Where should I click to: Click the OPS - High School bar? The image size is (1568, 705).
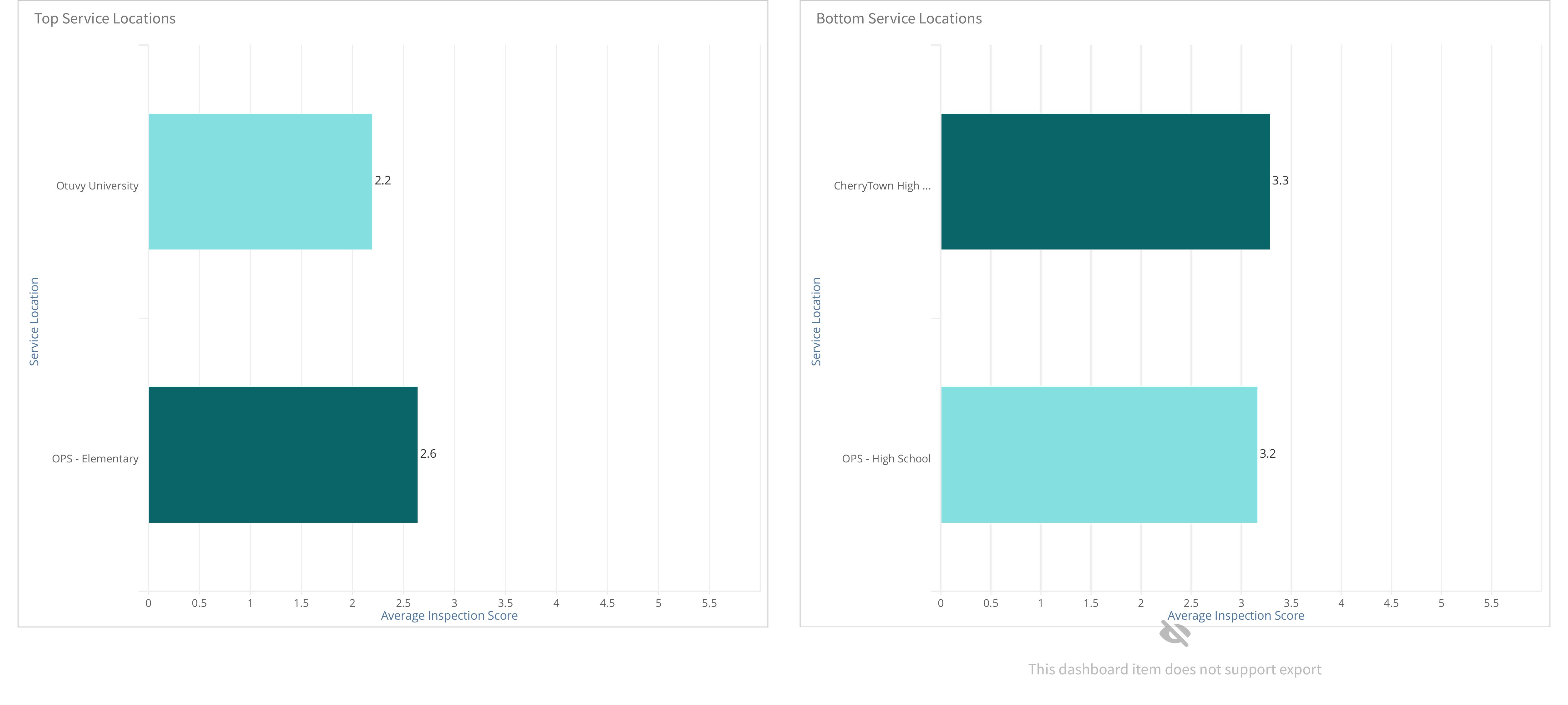[x=1099, y=454]
